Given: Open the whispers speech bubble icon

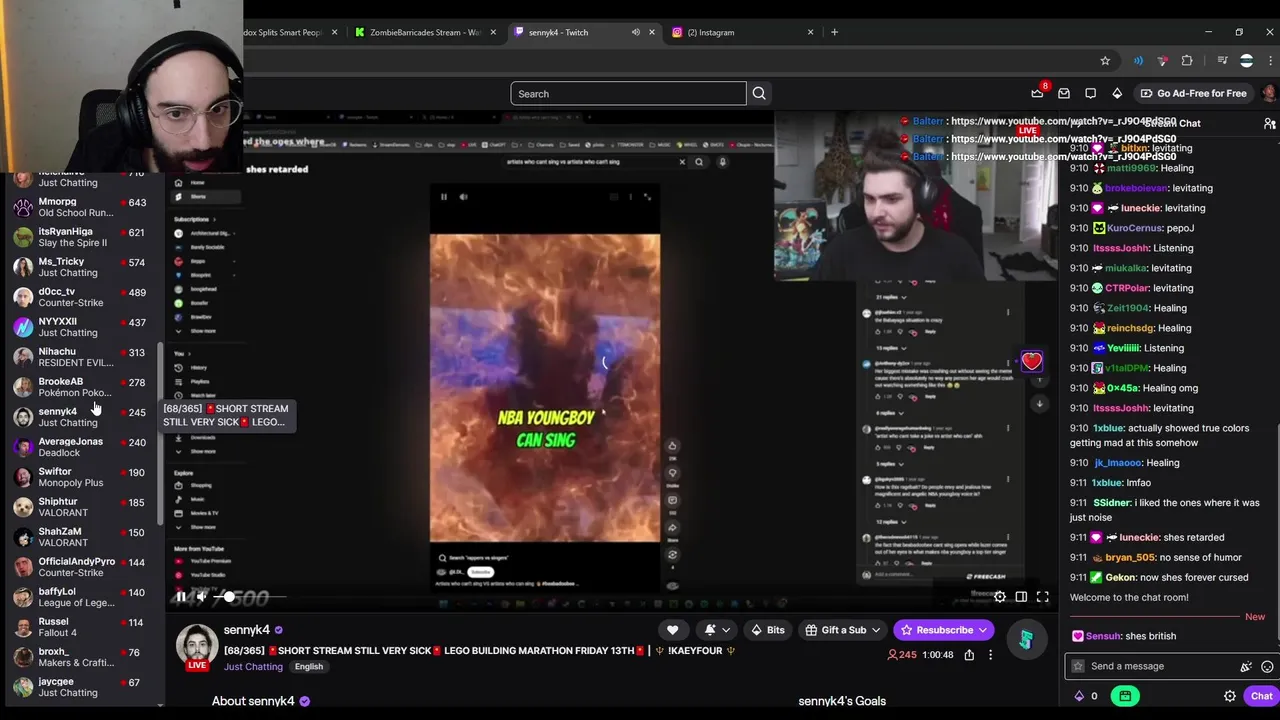Looking at the screenshot, I should point(1091,94).
